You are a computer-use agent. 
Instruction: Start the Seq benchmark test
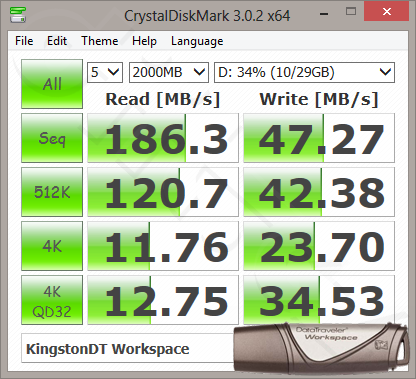pyautogui.click(x=52, y=138)
